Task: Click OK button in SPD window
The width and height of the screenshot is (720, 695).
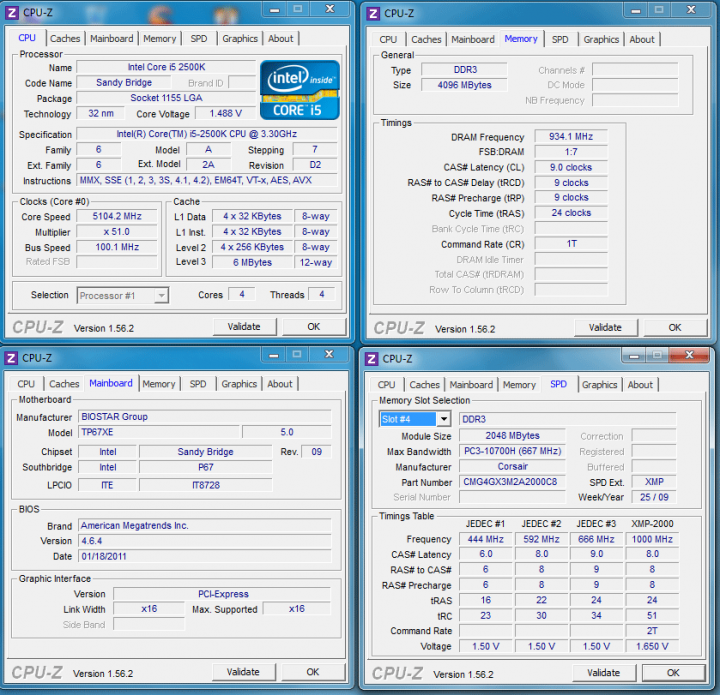Action: 673,673
